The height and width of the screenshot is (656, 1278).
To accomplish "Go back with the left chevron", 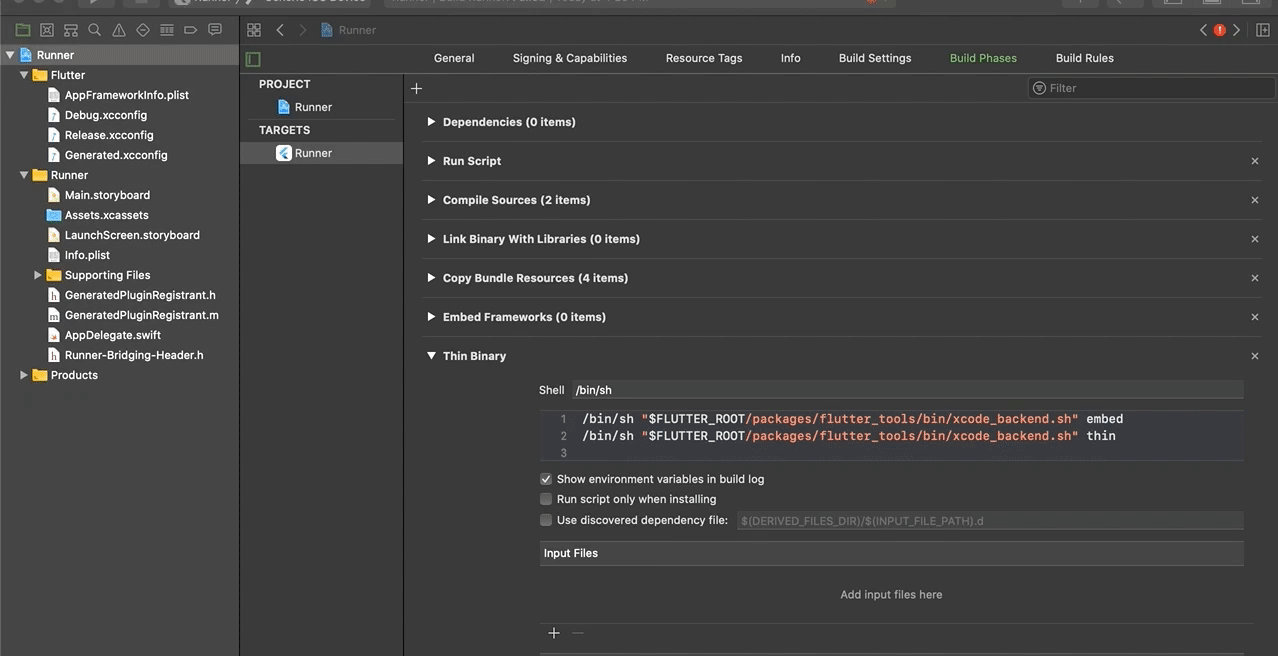I will tap(280, 30).
